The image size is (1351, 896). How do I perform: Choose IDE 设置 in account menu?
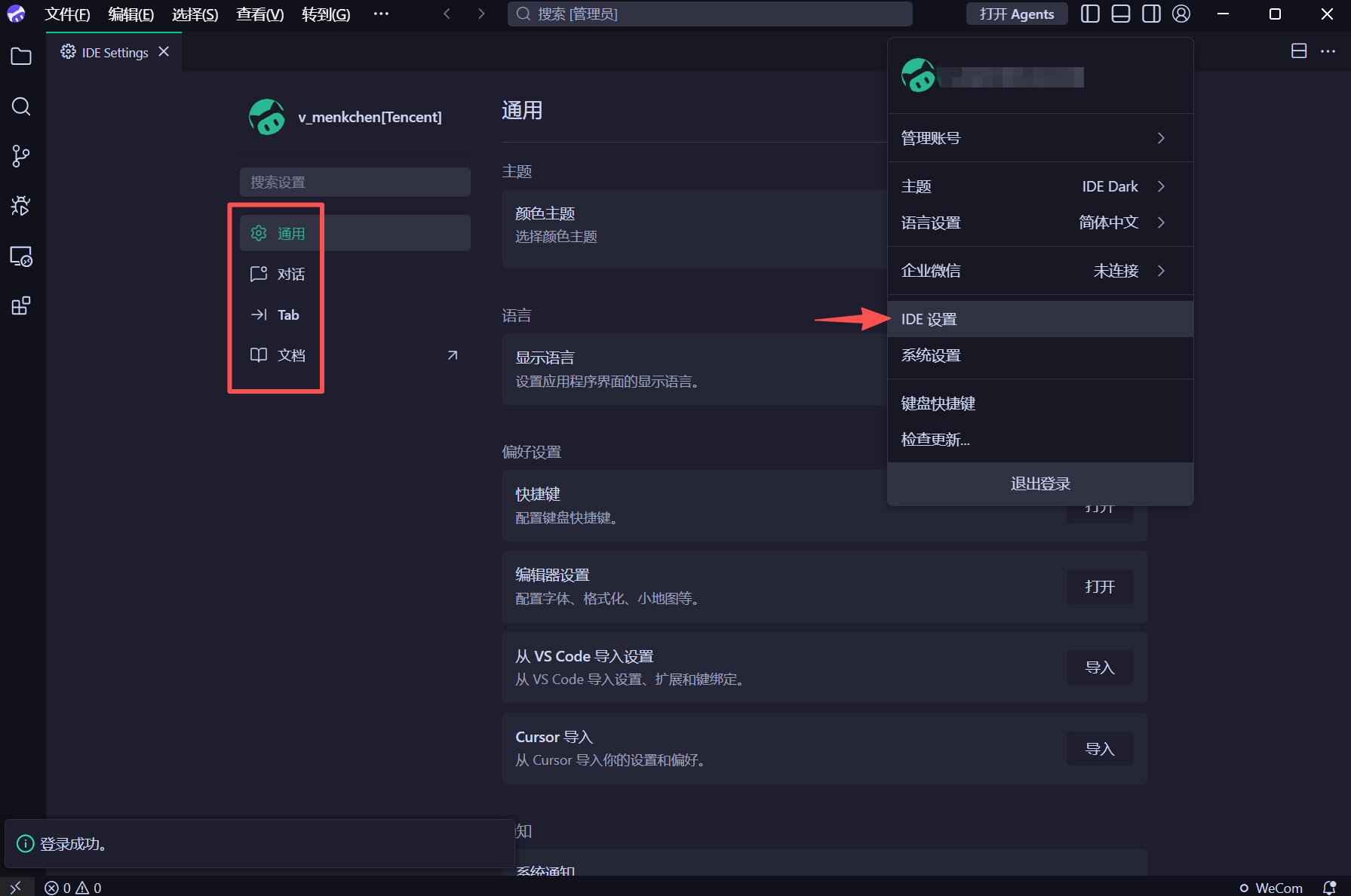coord(1040,319)
